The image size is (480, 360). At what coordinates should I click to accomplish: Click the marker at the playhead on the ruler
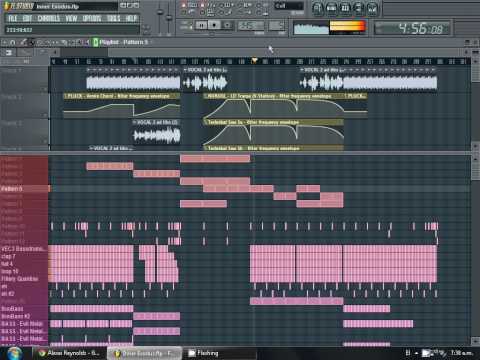click(254, 61)
